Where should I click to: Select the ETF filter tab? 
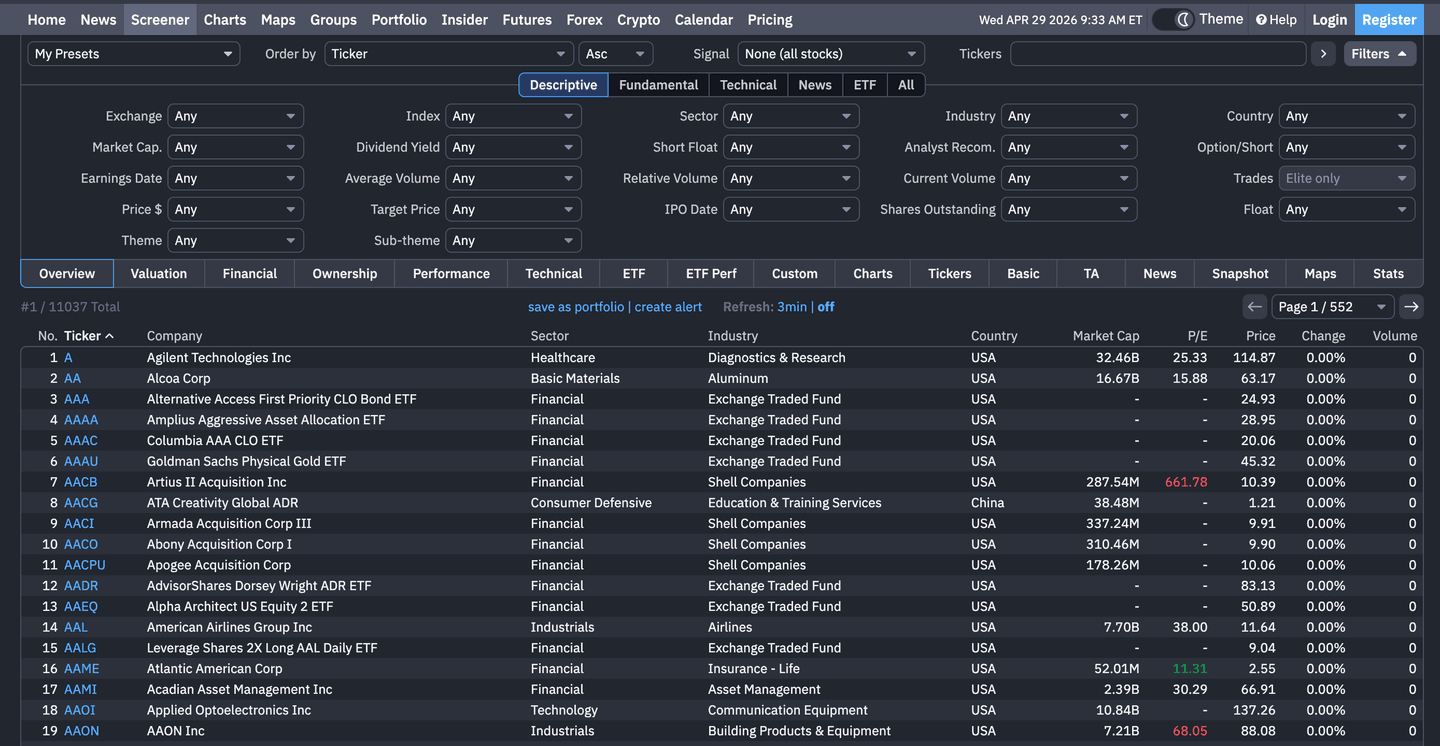click(x=865, y=85)
